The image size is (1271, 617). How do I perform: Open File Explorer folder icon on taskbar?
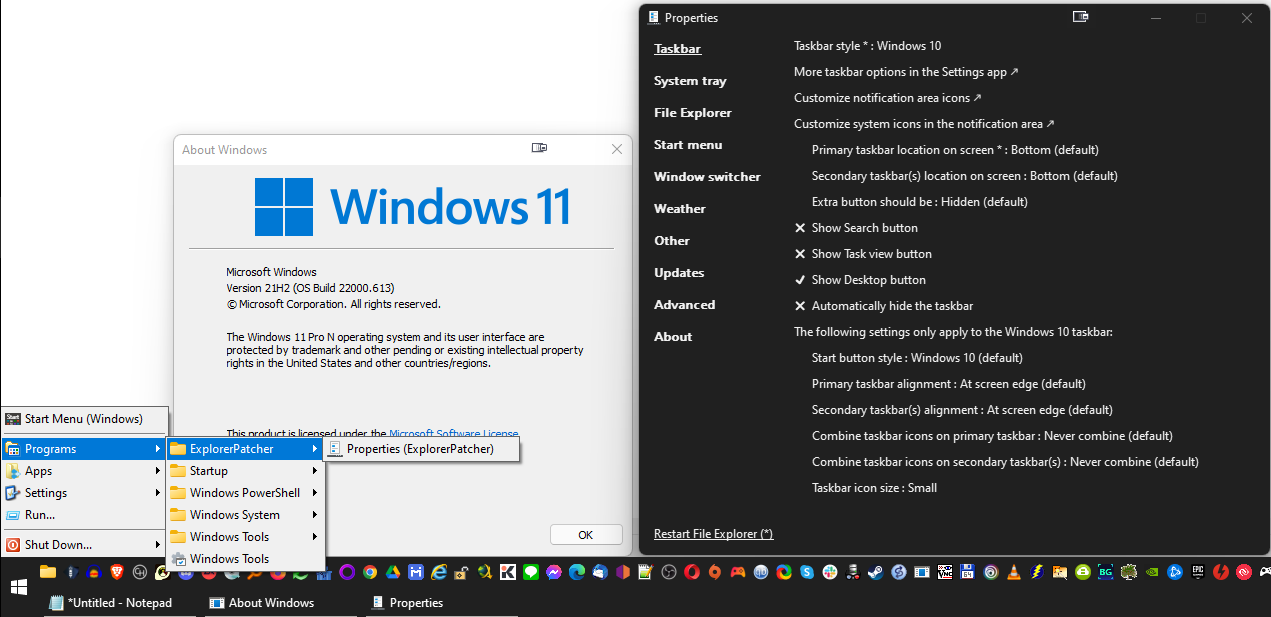(47, 572)
